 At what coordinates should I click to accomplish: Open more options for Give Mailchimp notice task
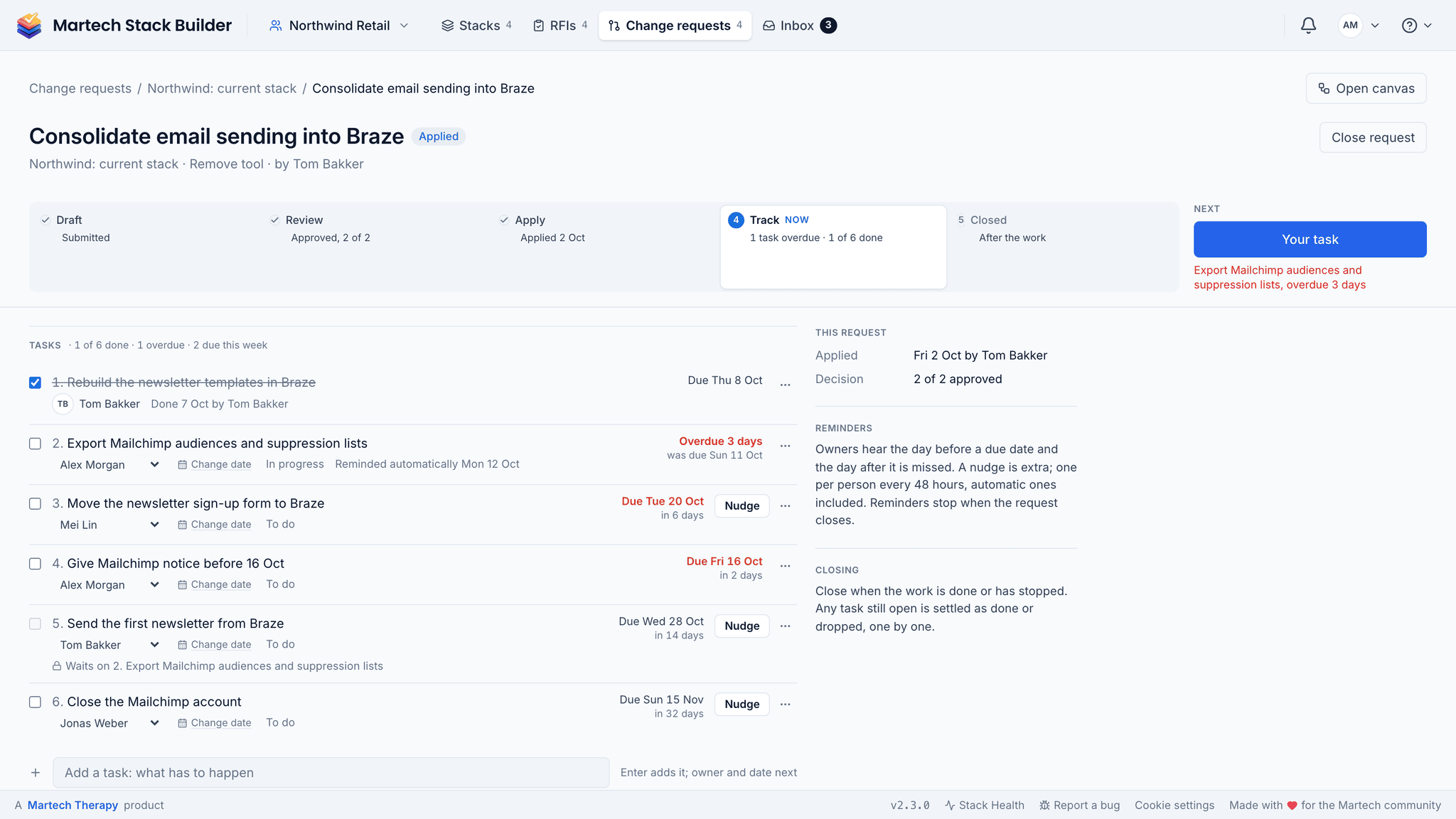tap(785, 566)
